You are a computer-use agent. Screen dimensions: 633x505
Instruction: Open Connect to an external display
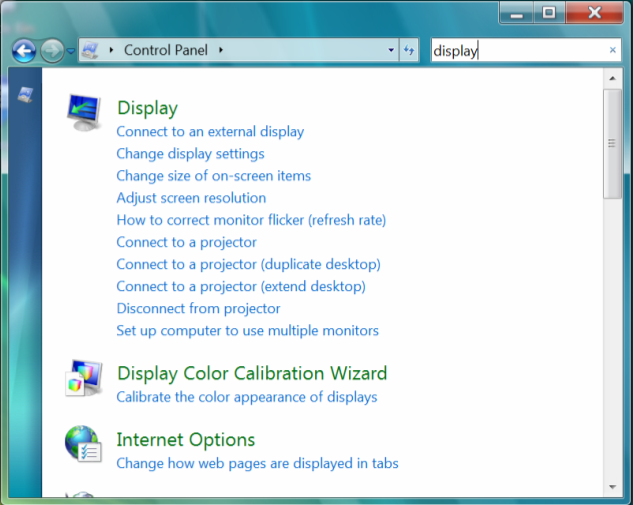click(210, 132)
